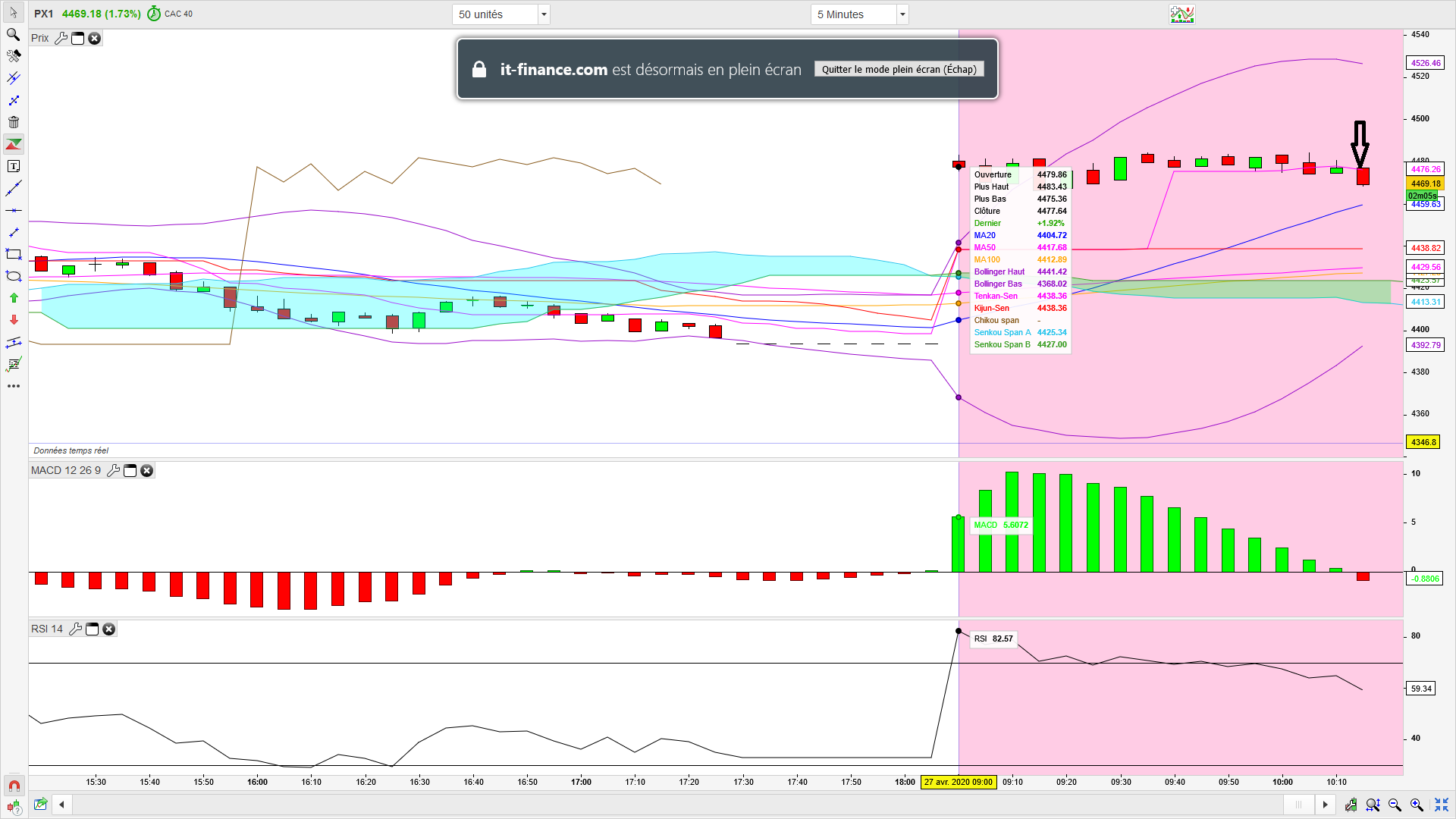Select the magnifier zoom tool in sidebar
The height and width of the screenshot is (819, 1456).
click(x=14, y=35)
